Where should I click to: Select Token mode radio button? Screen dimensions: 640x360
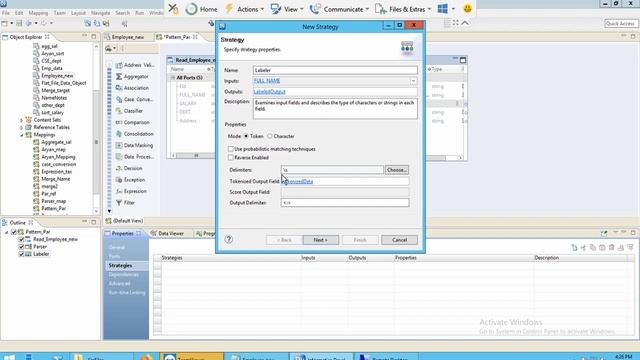[246, 136]
